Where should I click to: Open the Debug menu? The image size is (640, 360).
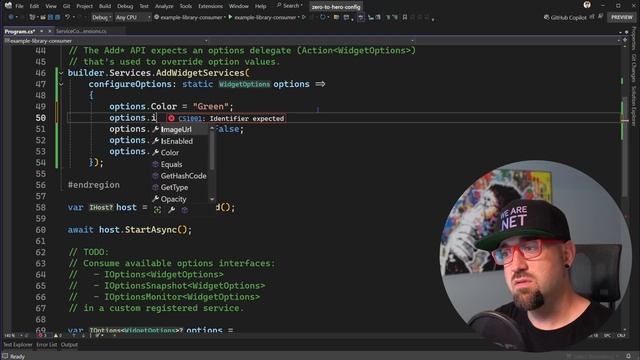point(125,6)
